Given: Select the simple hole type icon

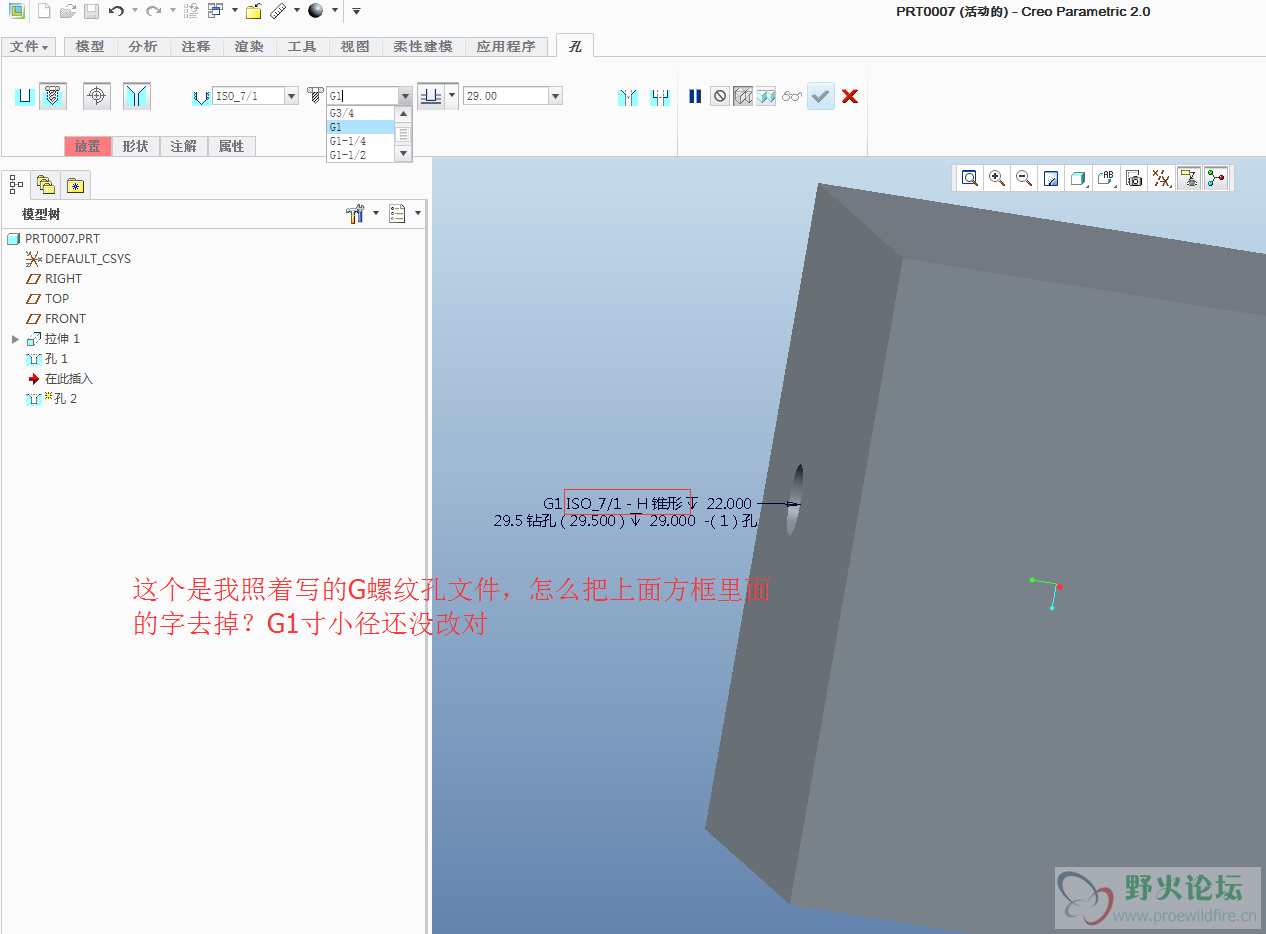Looking at the screenshot, I should pos(25,96).
